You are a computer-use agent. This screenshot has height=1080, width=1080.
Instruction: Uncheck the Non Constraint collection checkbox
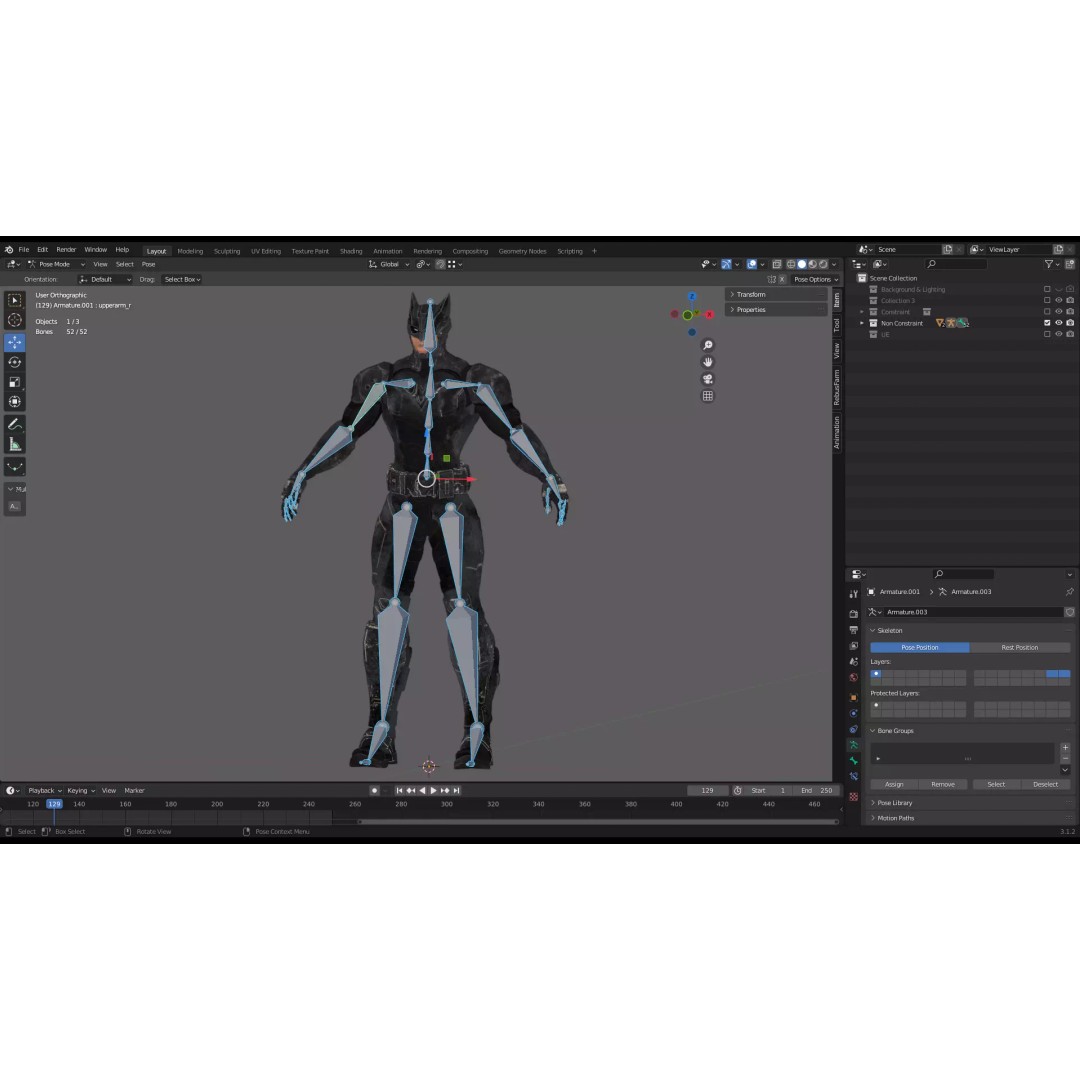click(1047, 323)
